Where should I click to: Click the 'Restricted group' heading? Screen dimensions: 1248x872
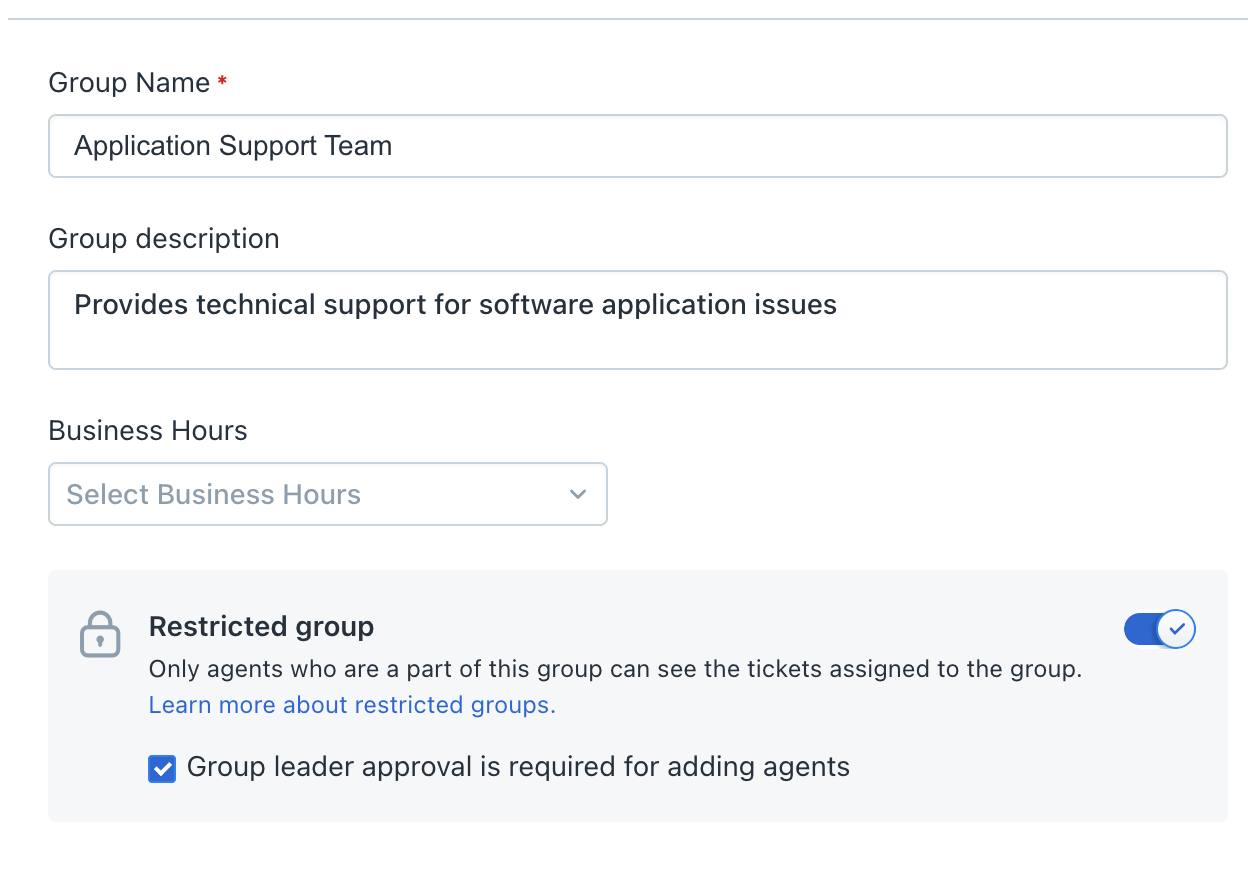[261, 627]
